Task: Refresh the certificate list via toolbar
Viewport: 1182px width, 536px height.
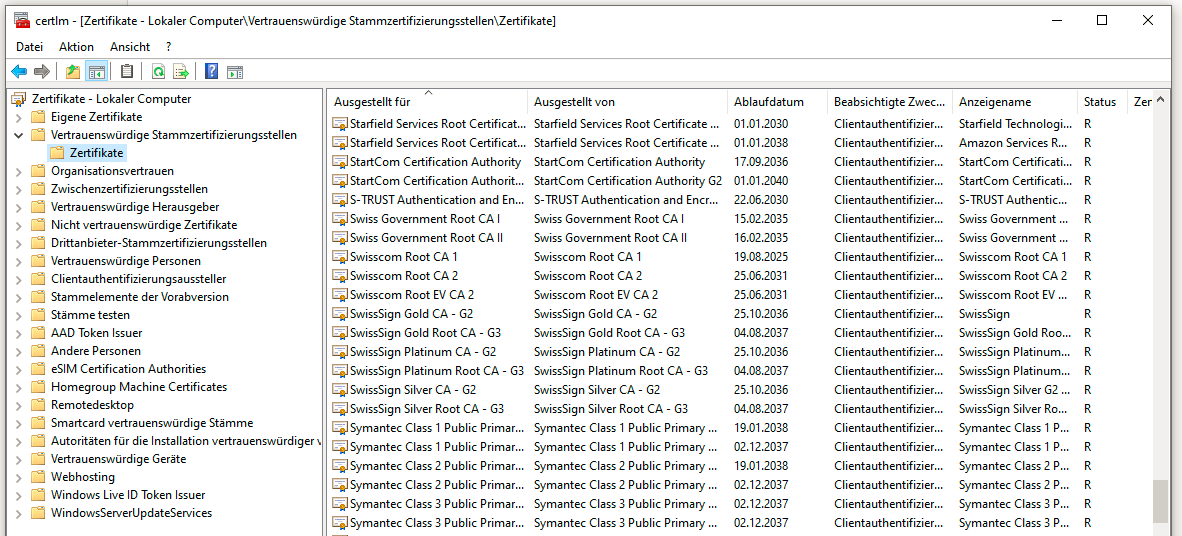Action: tap(158, 72)
